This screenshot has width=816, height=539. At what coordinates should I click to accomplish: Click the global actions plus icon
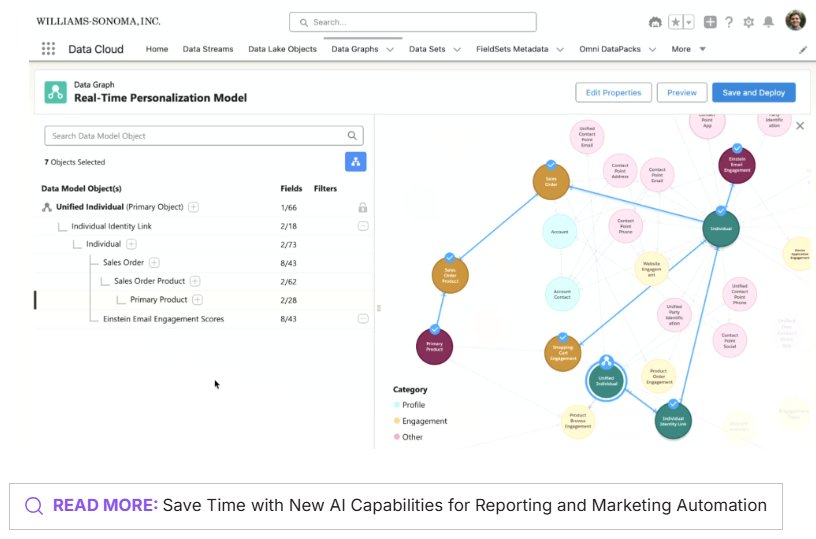tap(710, 22)
